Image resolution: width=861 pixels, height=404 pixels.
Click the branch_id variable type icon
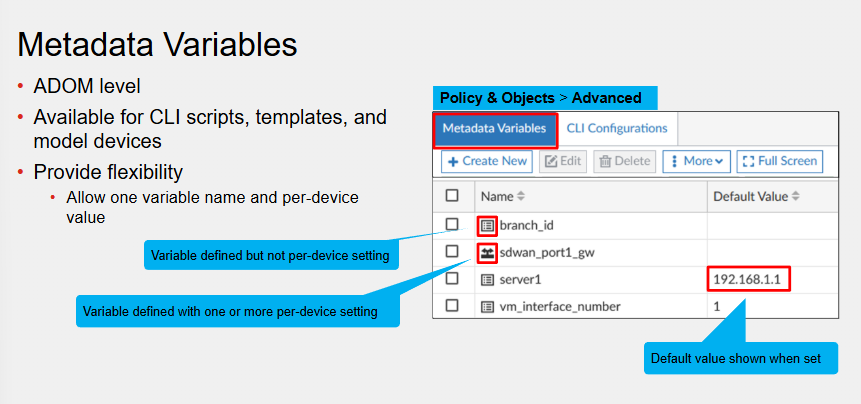(x=487, y=225)
